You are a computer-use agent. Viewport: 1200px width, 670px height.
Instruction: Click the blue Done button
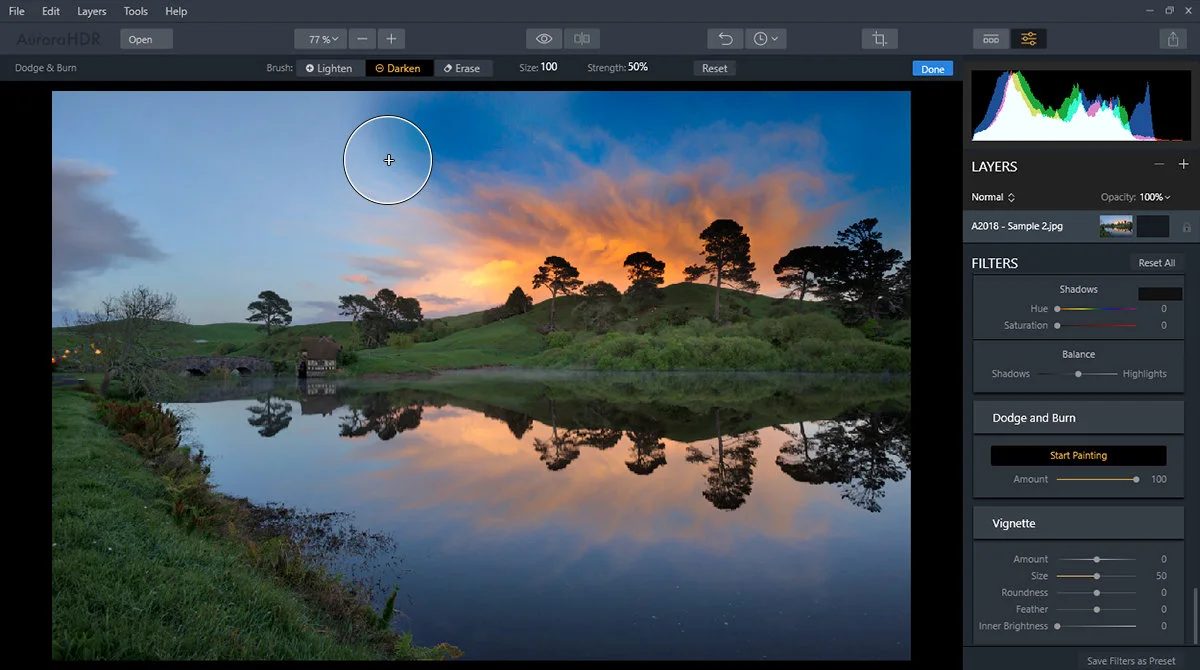click(x=932, y=69)
